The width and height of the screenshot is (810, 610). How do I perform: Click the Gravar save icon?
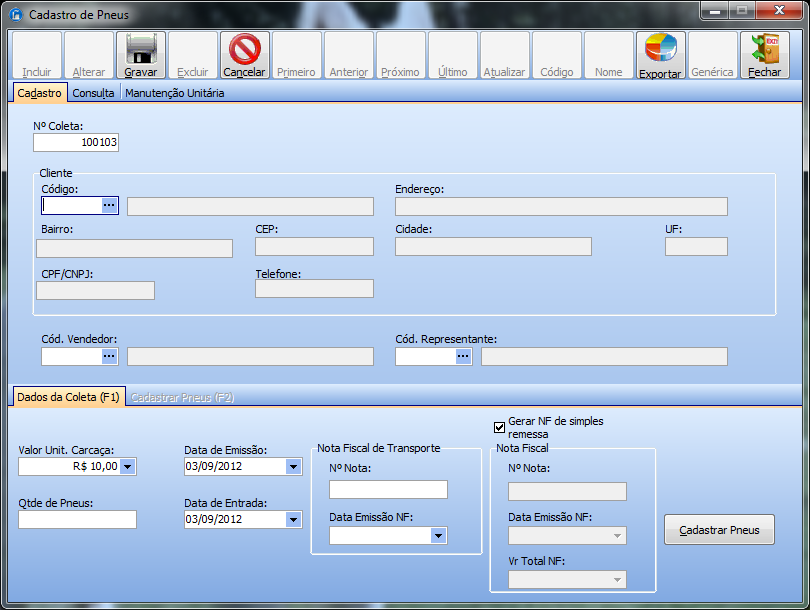tap(141, 48)
